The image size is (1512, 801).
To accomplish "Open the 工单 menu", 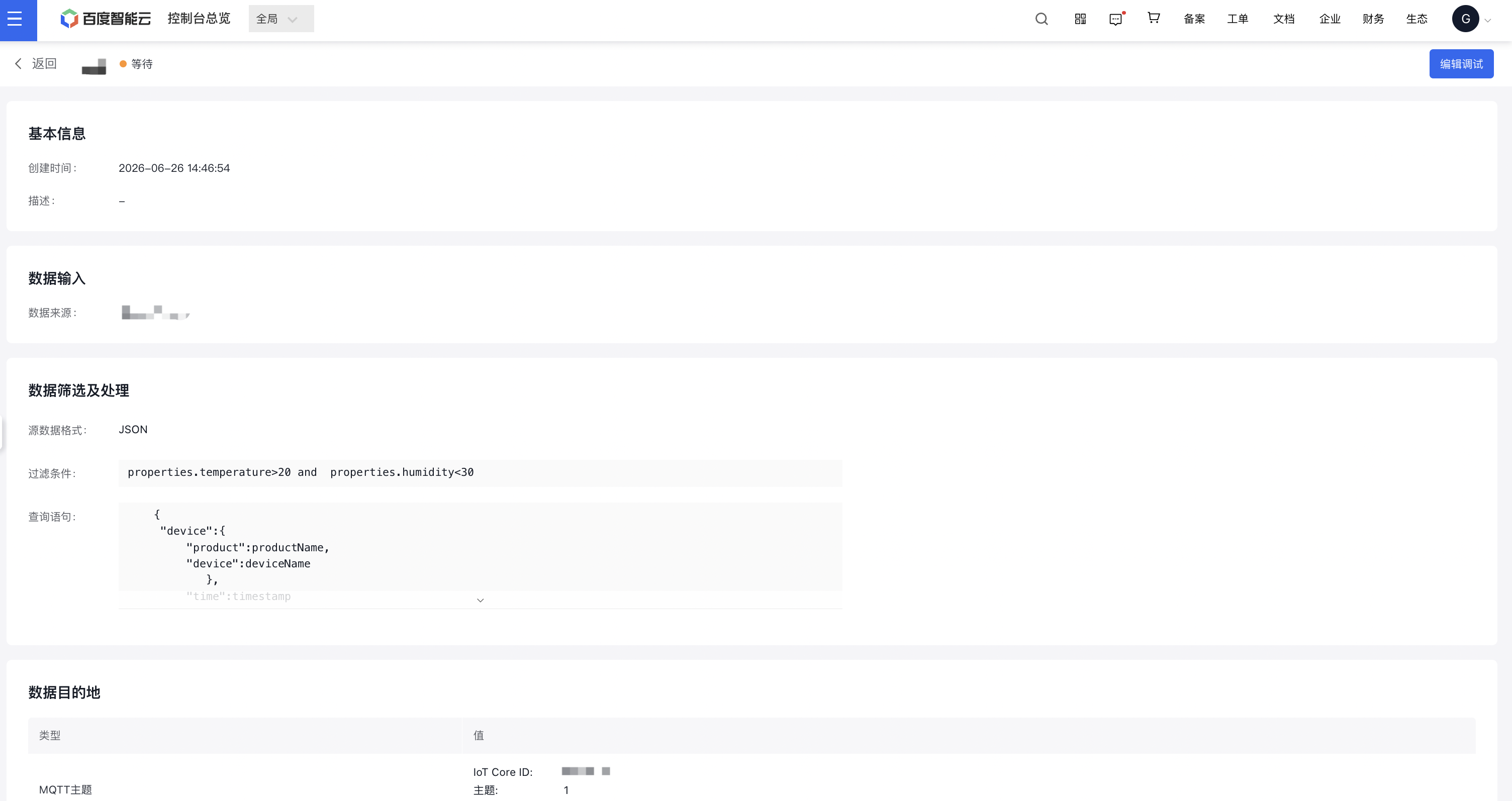I will 1238,19.
